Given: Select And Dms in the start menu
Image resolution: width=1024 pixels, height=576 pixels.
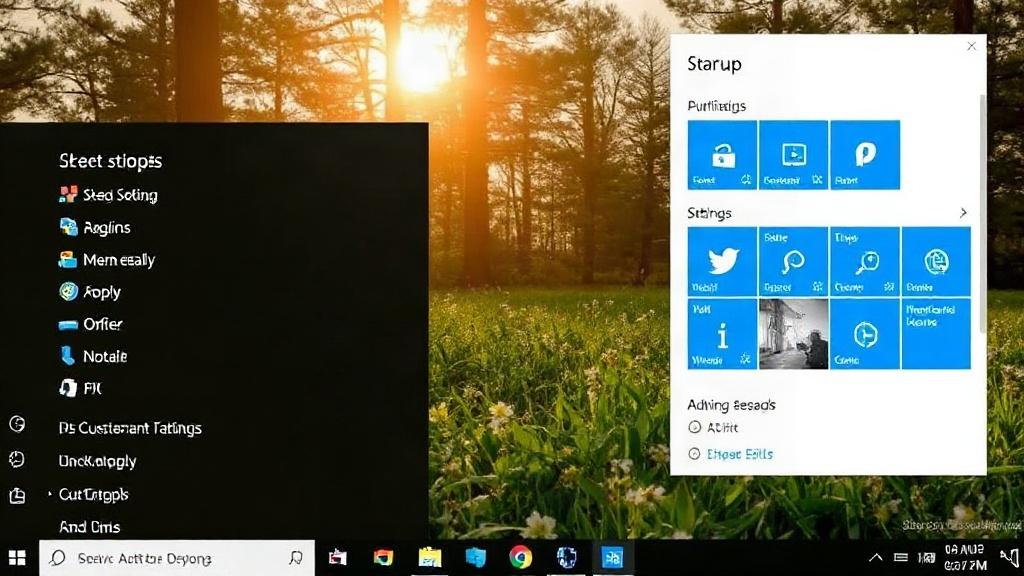Looking at the screenshot, I should pyautogui.click(x=89, y=526).
